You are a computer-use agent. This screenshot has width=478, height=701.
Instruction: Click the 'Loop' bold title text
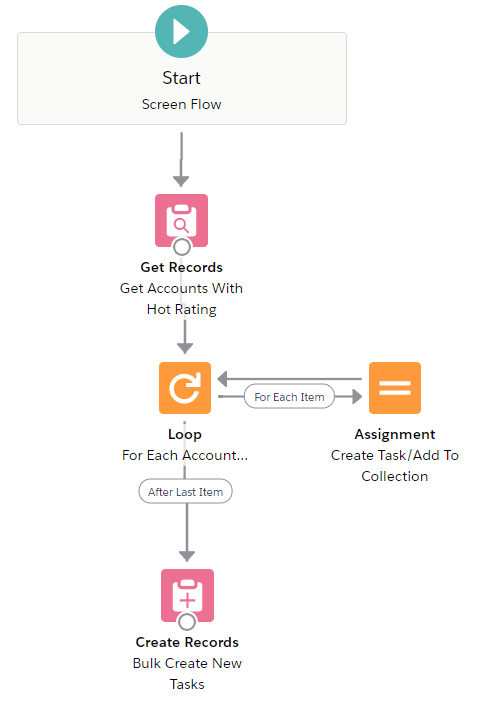tap(185, 434)
